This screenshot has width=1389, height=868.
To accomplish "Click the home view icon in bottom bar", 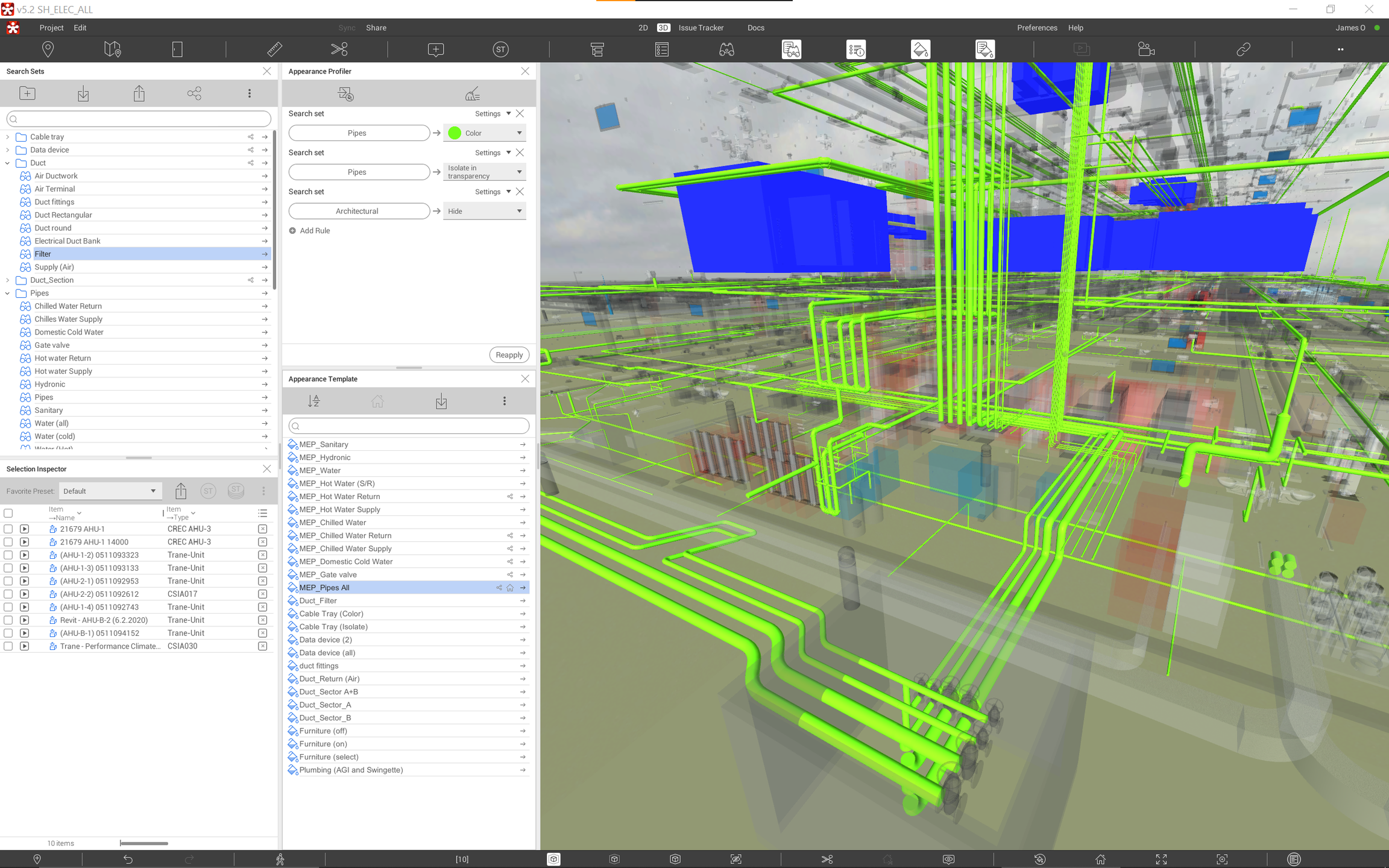I will (x=1100, y=859).
